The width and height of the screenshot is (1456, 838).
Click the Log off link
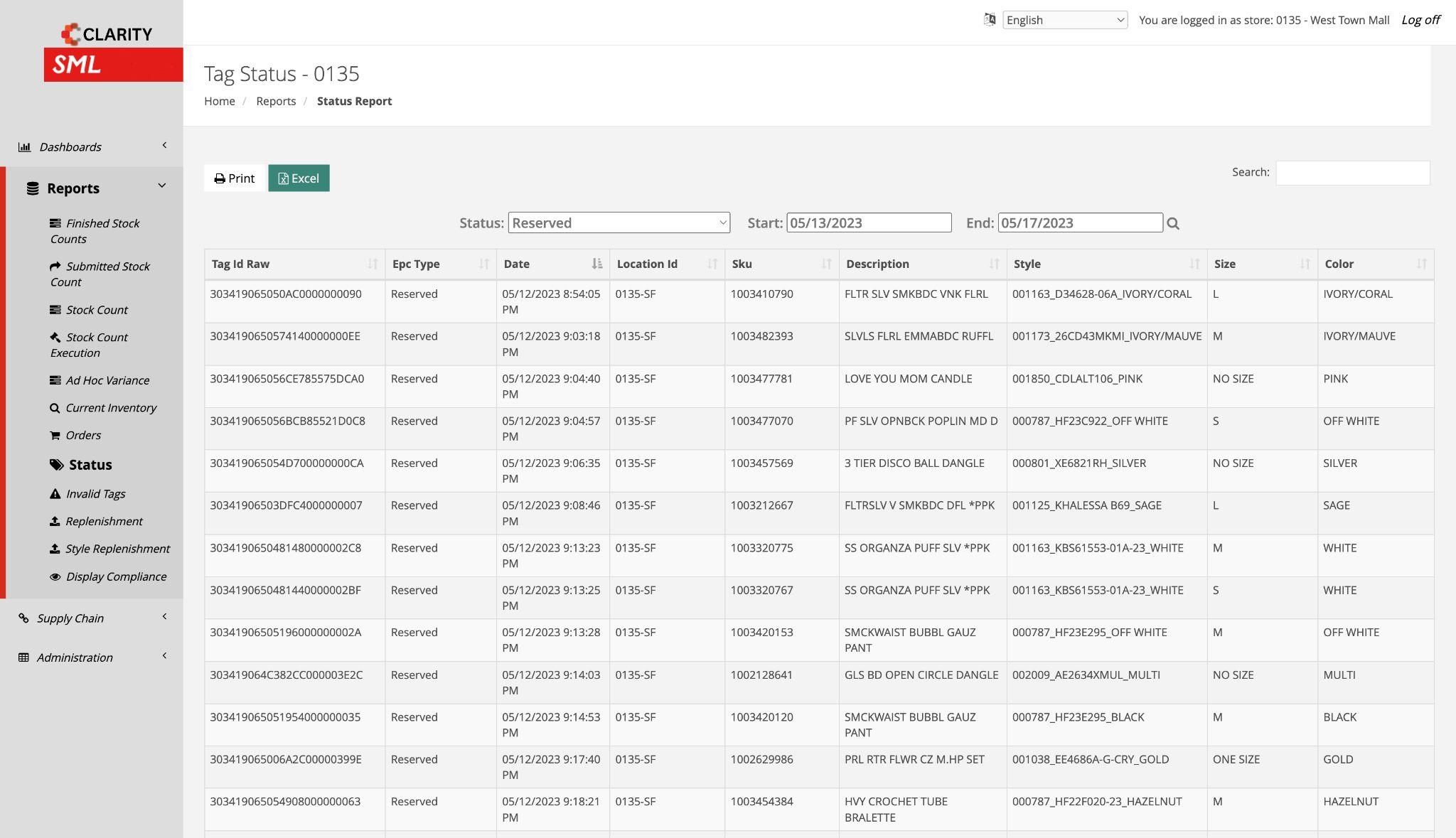1420,20
